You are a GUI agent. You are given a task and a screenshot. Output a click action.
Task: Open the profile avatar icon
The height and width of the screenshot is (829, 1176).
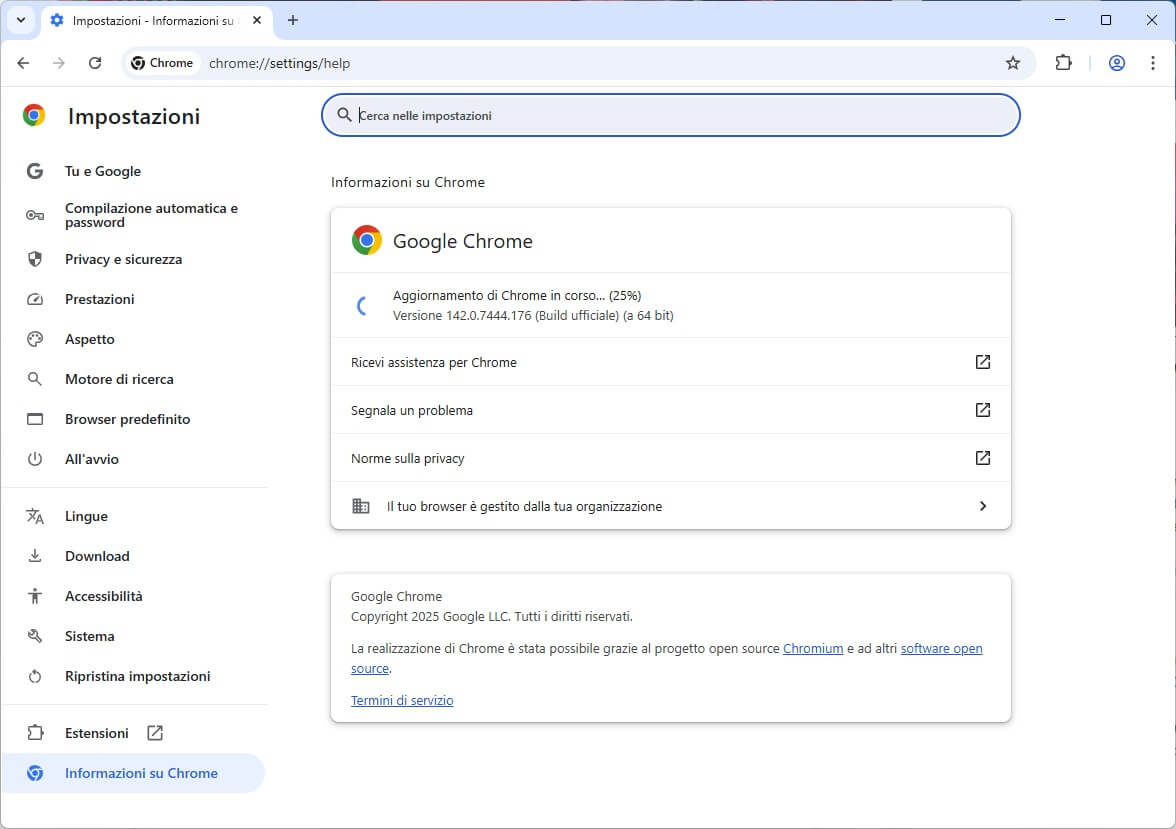pyautogui.click(x=1117, y=63)
